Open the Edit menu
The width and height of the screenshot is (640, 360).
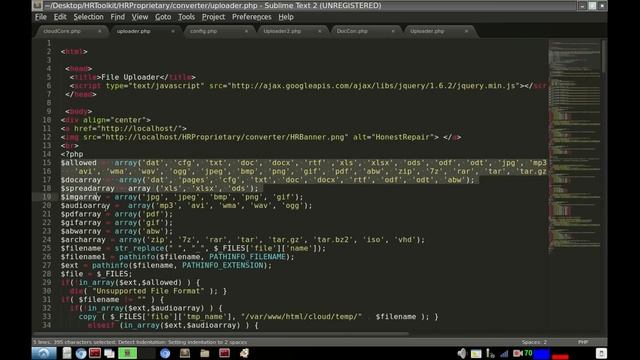60,17
